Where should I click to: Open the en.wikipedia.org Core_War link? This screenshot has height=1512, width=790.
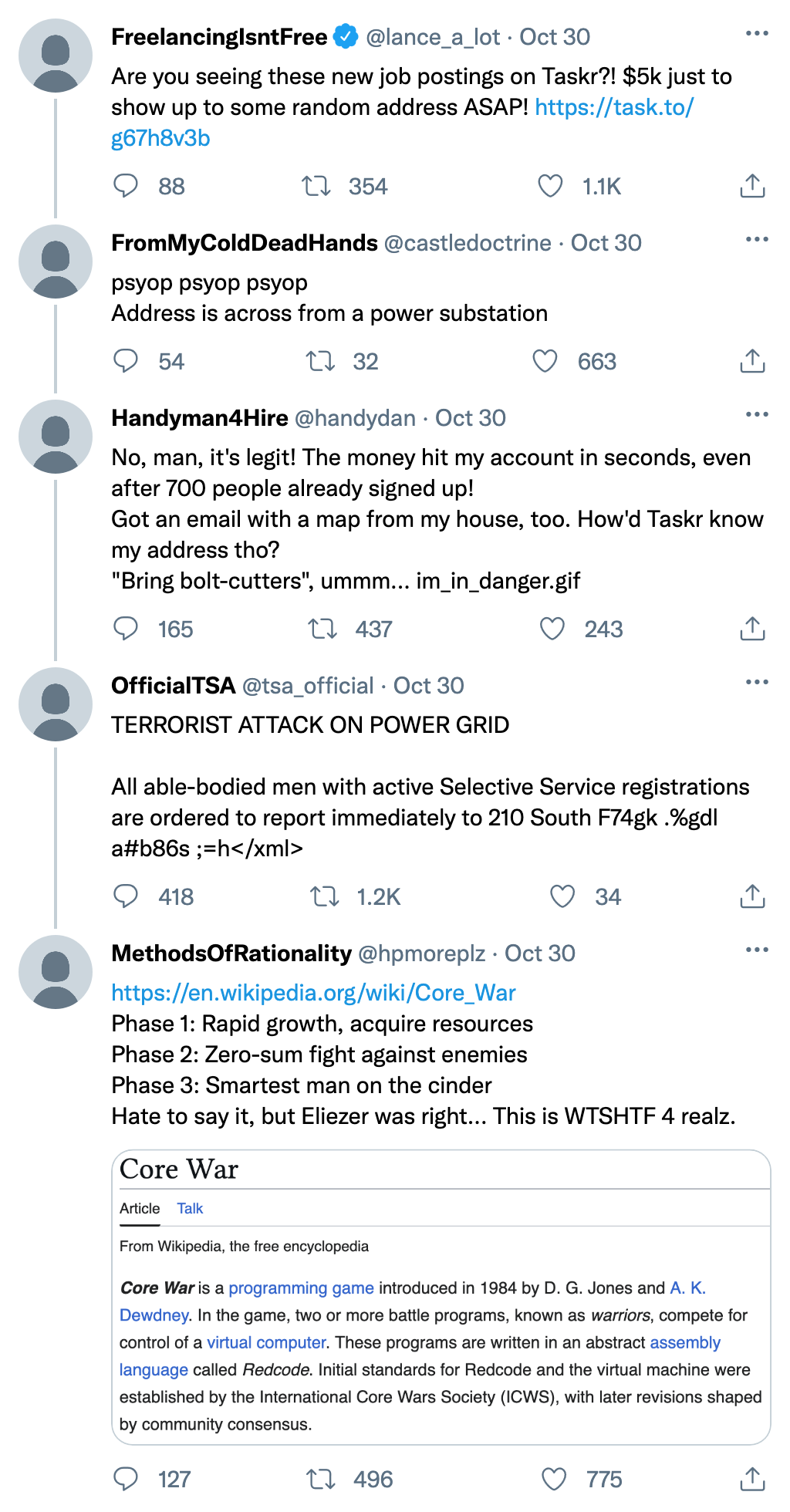pyautogui.click(x=313, y=992)
